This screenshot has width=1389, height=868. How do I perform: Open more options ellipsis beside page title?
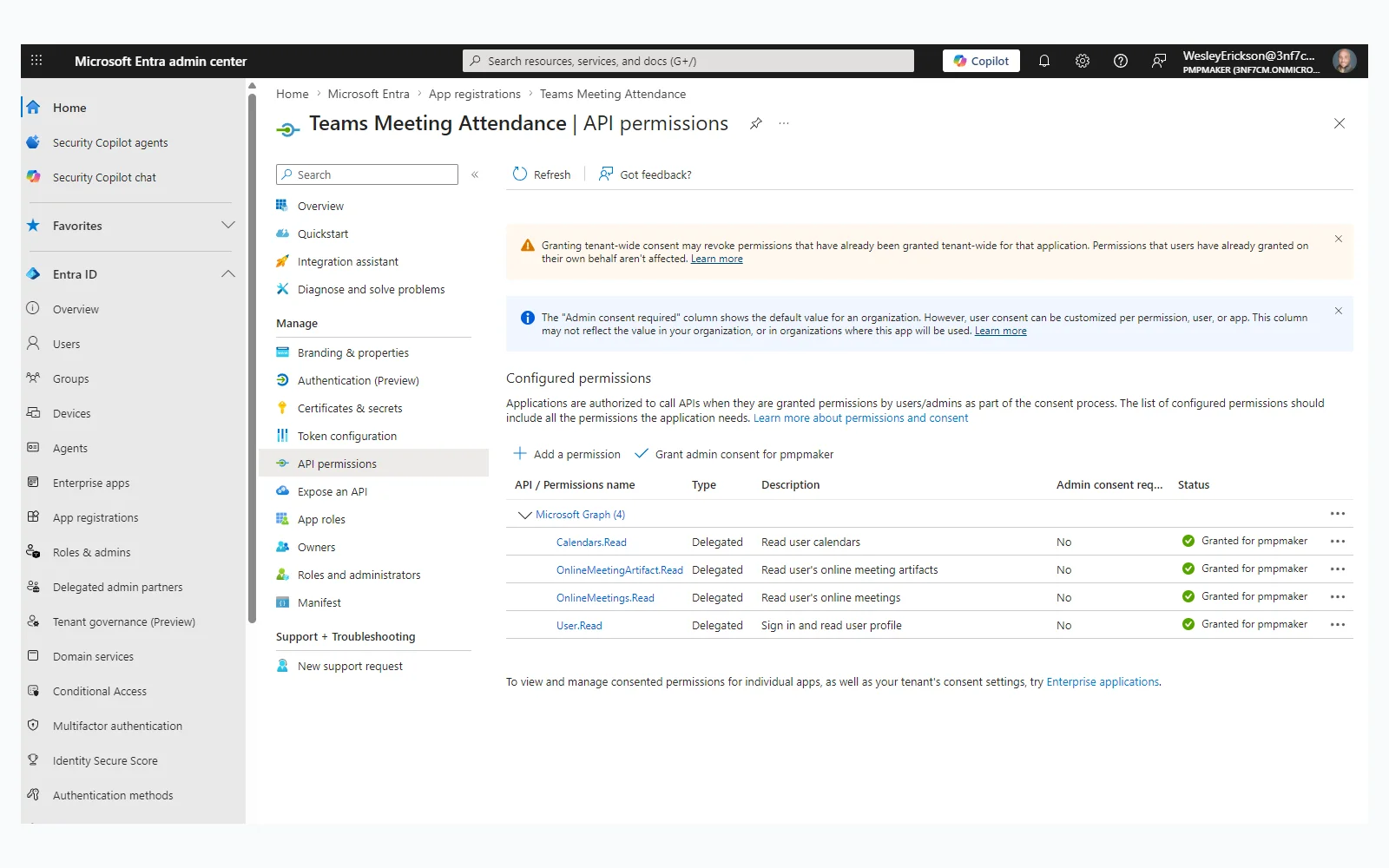784,123
